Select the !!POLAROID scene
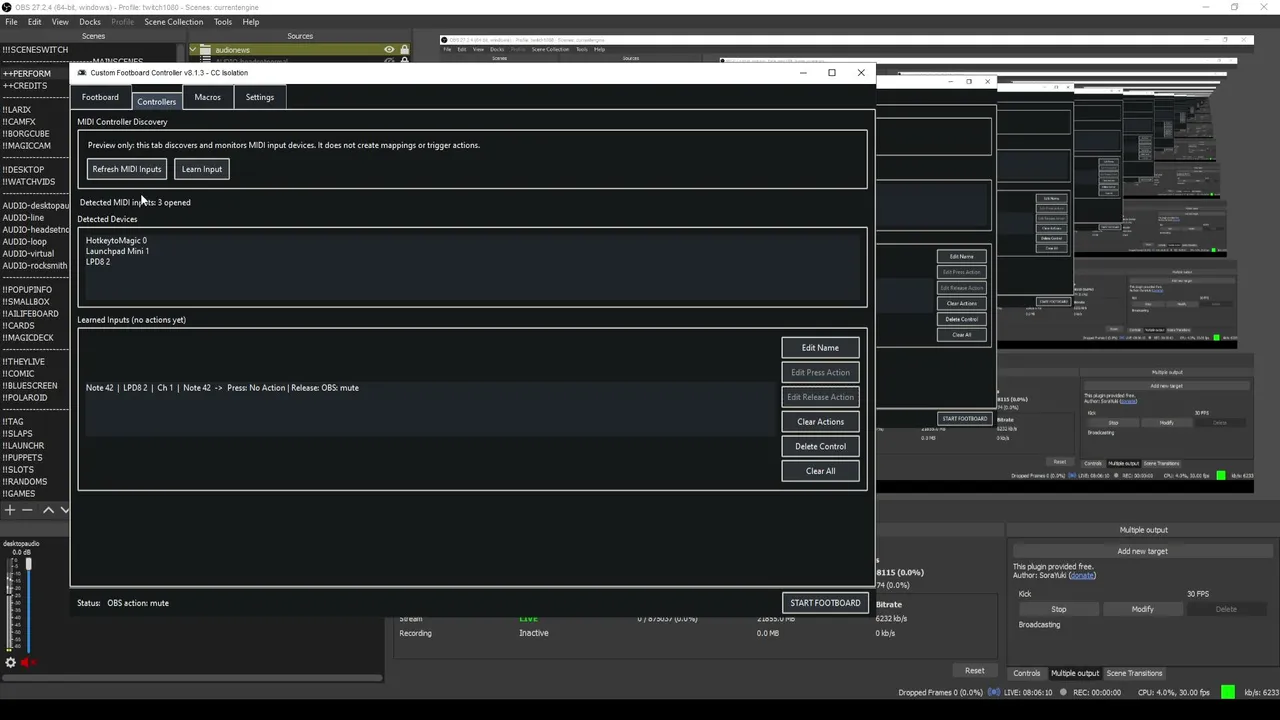The width and height of the screenshot is (1280, 720). pos(25,398)
